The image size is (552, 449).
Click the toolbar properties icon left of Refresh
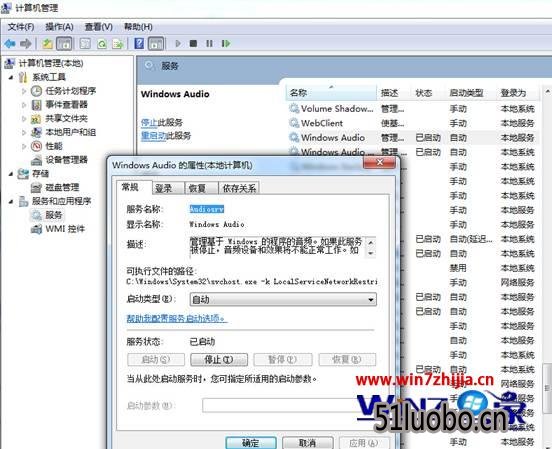85,44
